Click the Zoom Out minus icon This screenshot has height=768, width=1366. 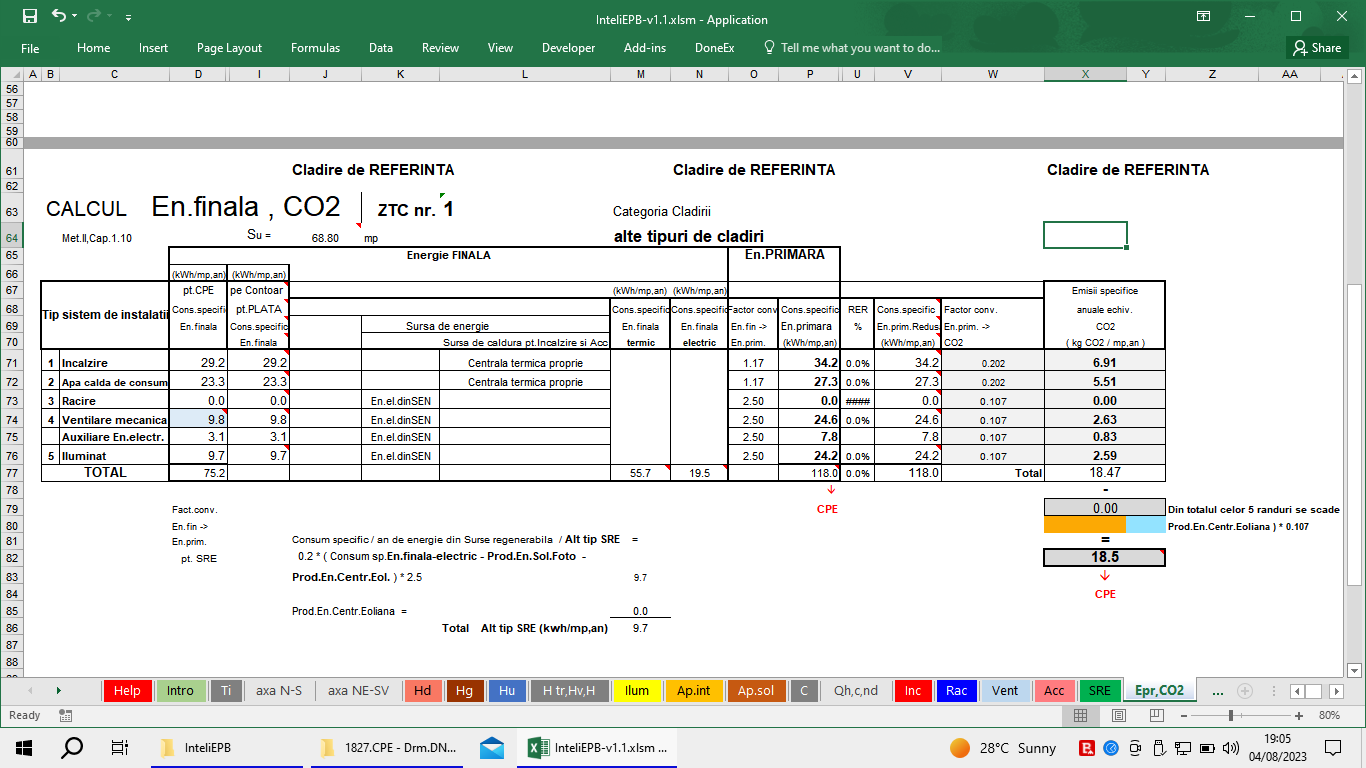click(x=1185, y=715)
